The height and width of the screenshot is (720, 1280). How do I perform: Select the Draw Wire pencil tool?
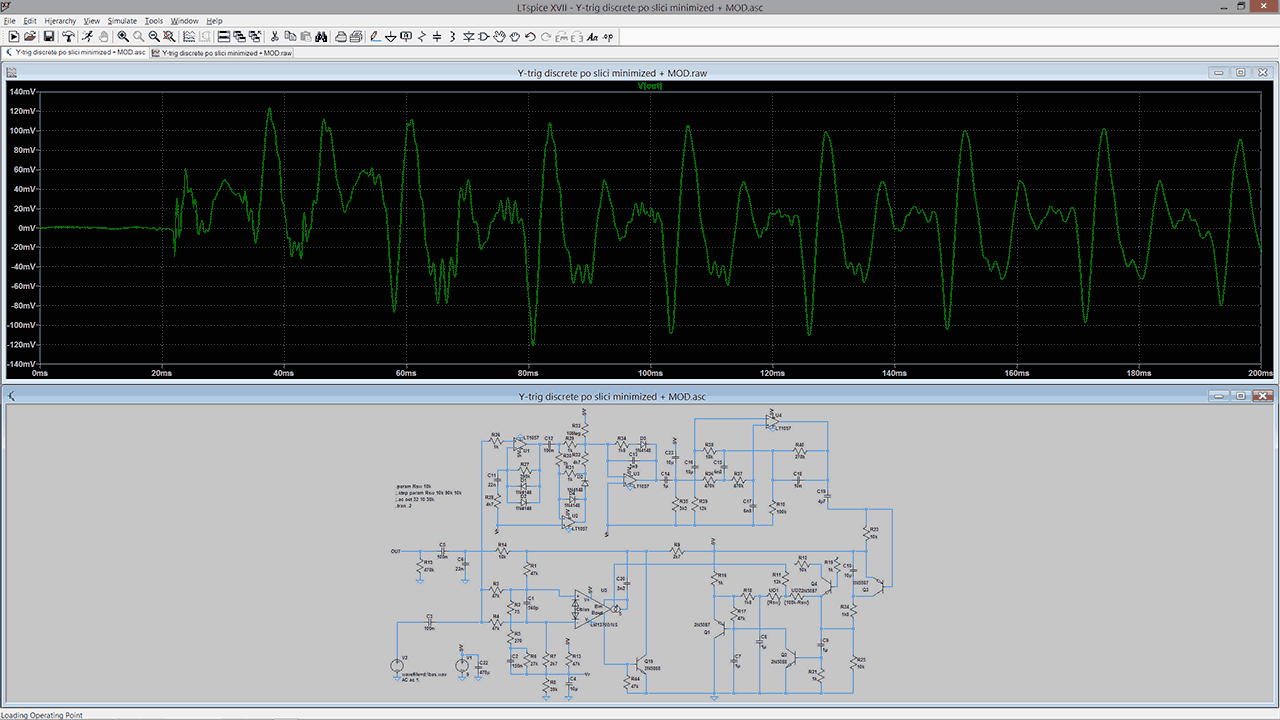tap(374, 37)
